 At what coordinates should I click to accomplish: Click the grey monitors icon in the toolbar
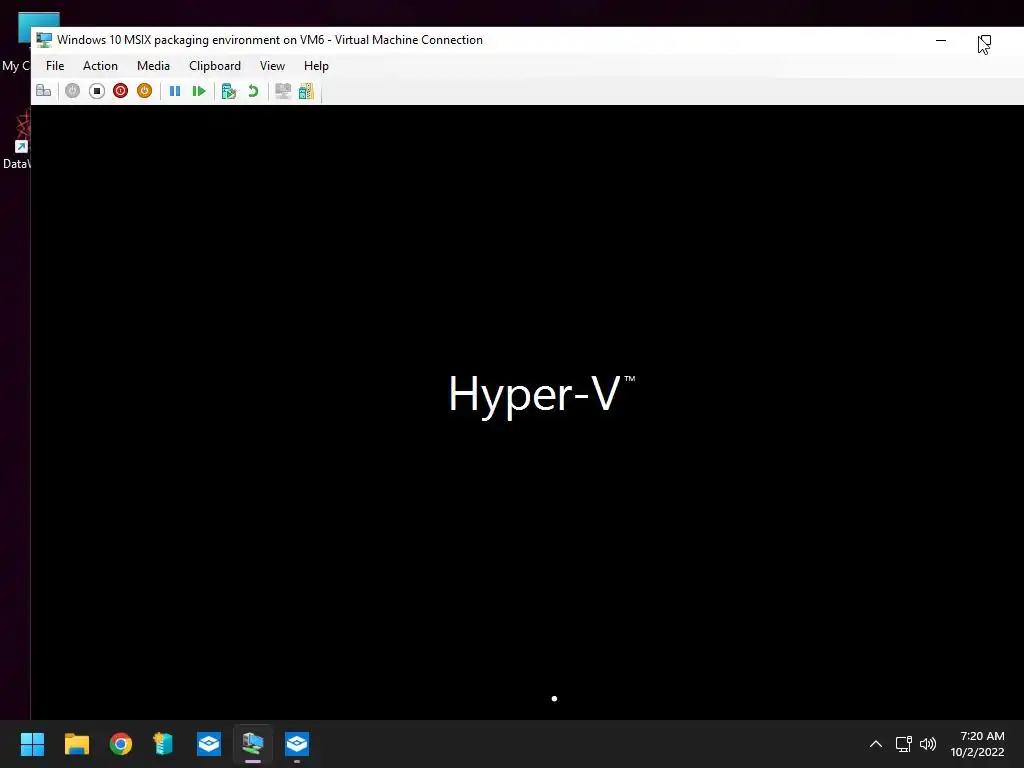coord(283,91)
